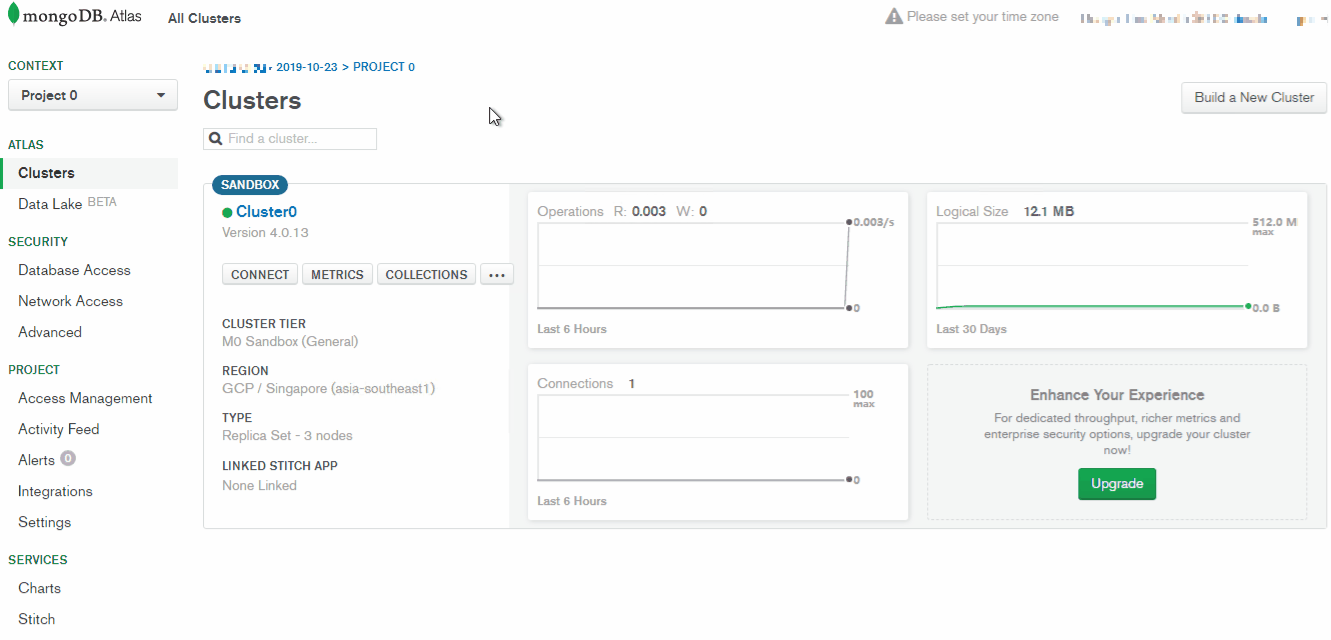
Task: Click the MongoDB leaf logo
Action: [13, 16]
